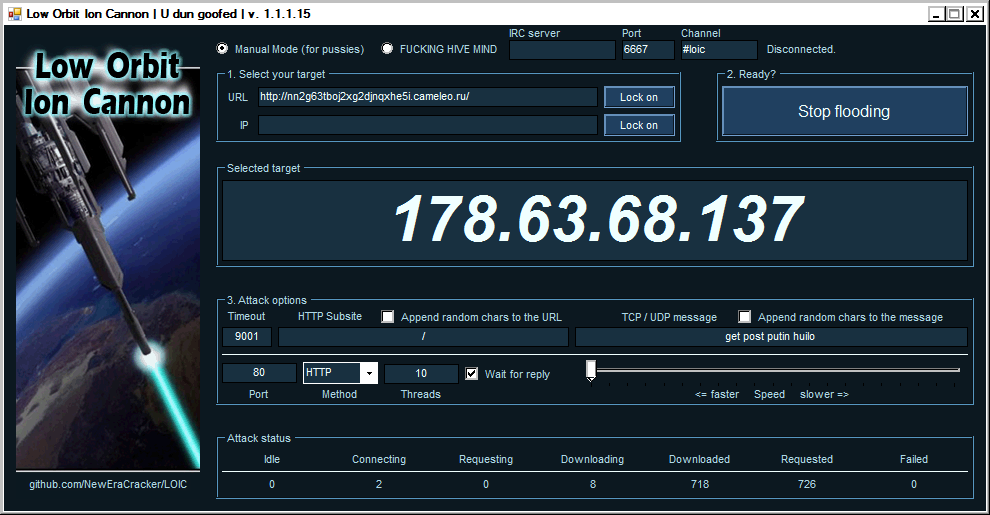
Task: Click the IRC server input field
Action: [562, 50]
